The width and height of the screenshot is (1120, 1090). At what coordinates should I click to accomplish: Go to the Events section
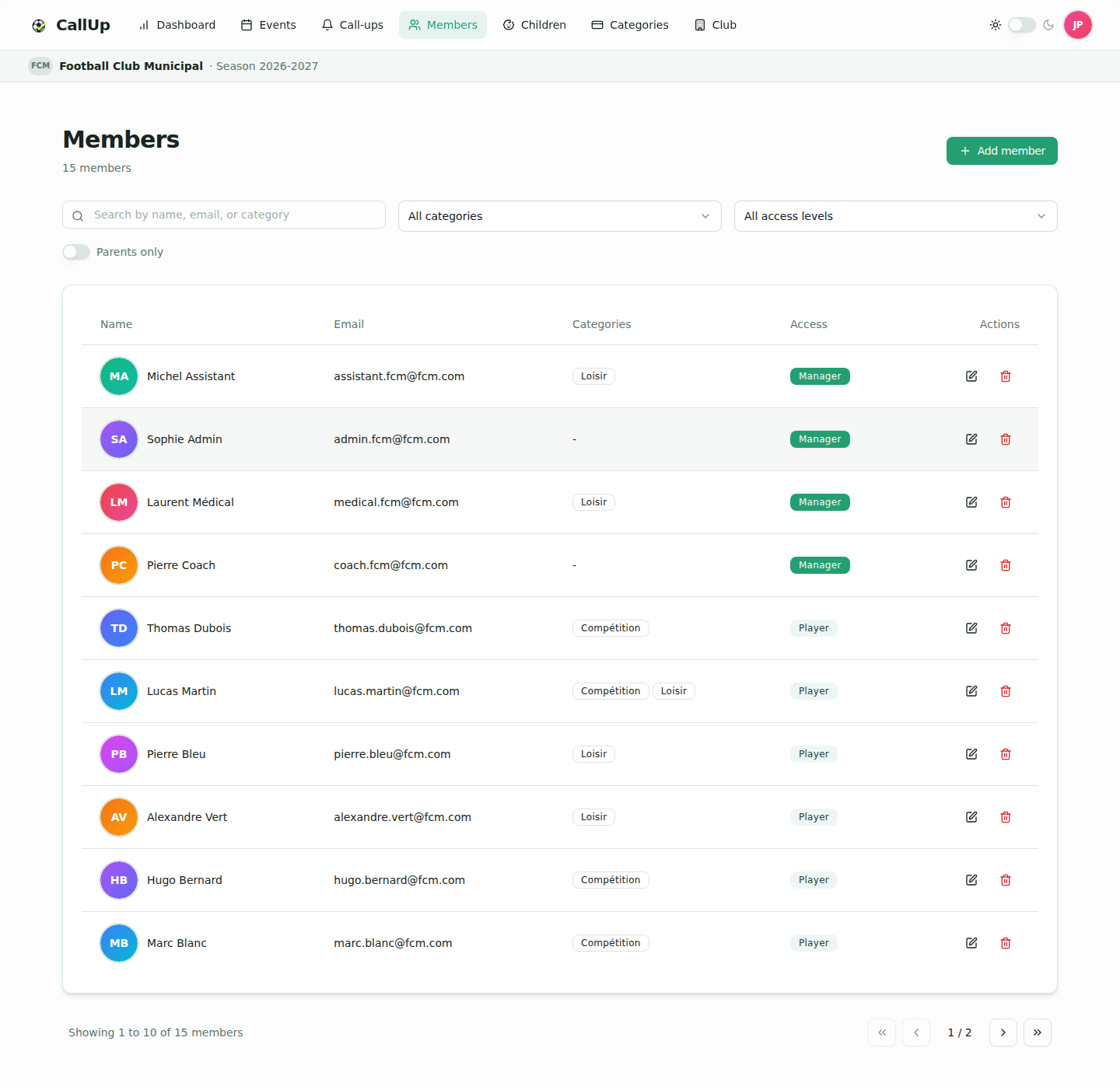tap(268, 25)
